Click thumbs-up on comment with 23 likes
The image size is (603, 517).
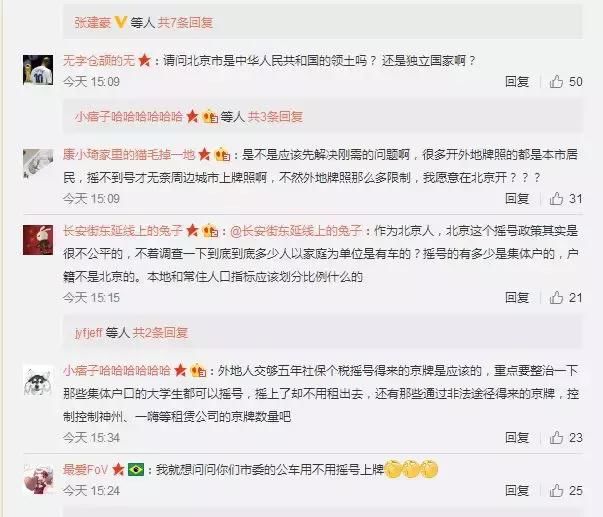point(556,437)
